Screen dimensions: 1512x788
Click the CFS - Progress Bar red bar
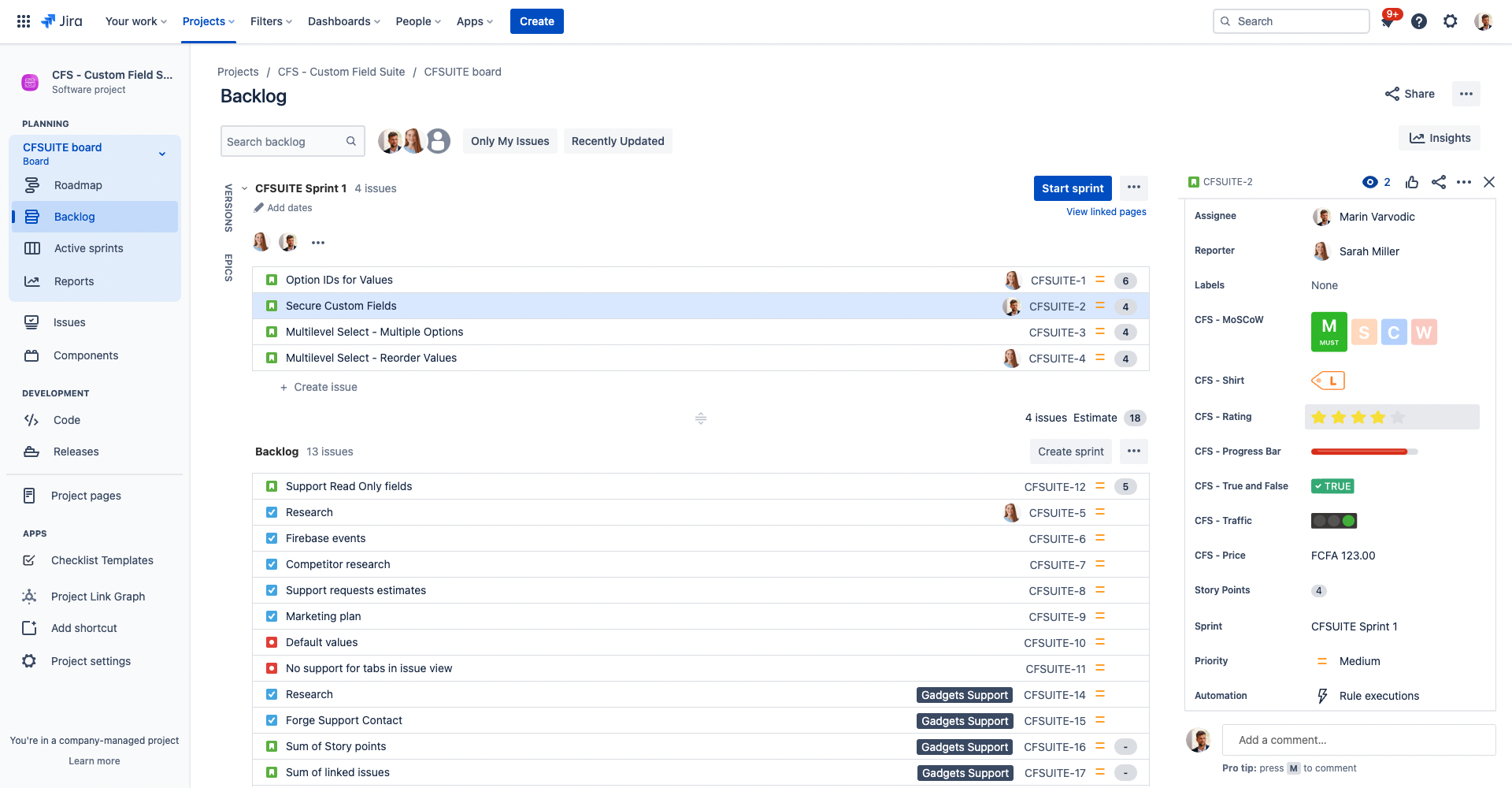coord(1358,452)
